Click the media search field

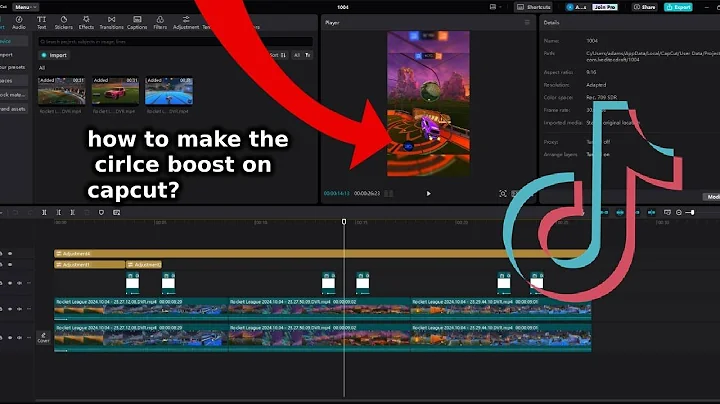point(175,41)
